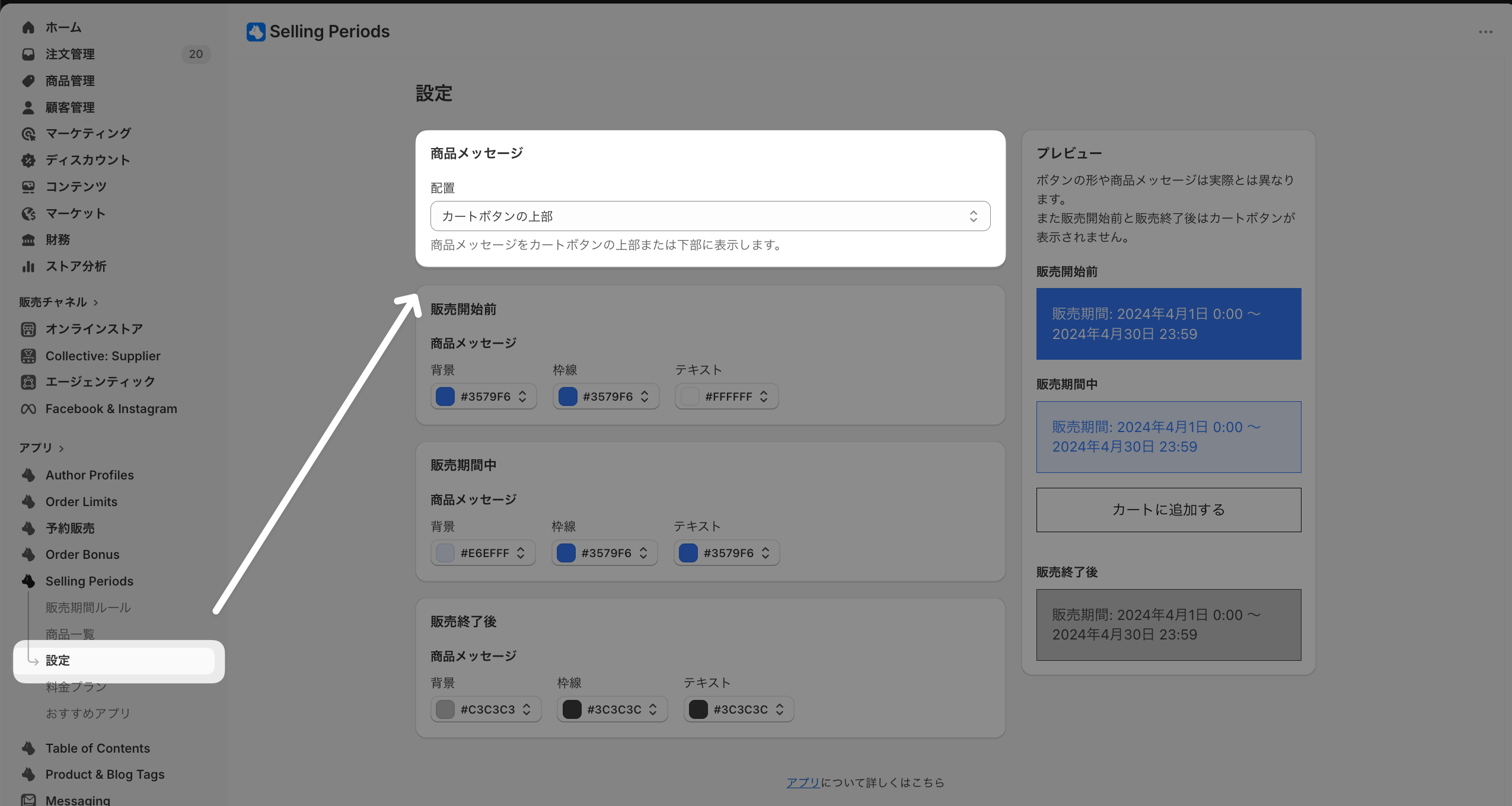
Task: Click the Selling Periods header logo
Action: tap(256, 31)
